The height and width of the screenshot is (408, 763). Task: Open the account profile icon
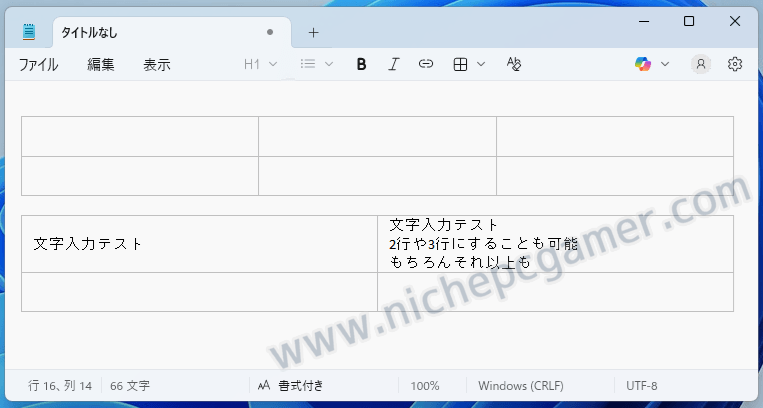tap(701, 64)
